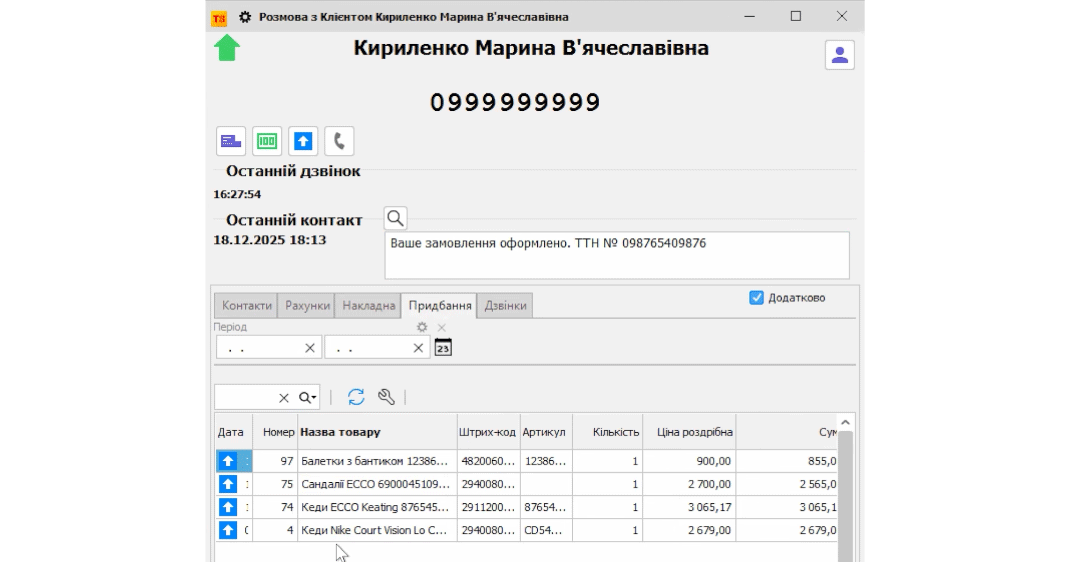Click the magnifier icon beside Останній контакт
The width and height of the screenshot is (1070, 562).
tap(395, 218)
